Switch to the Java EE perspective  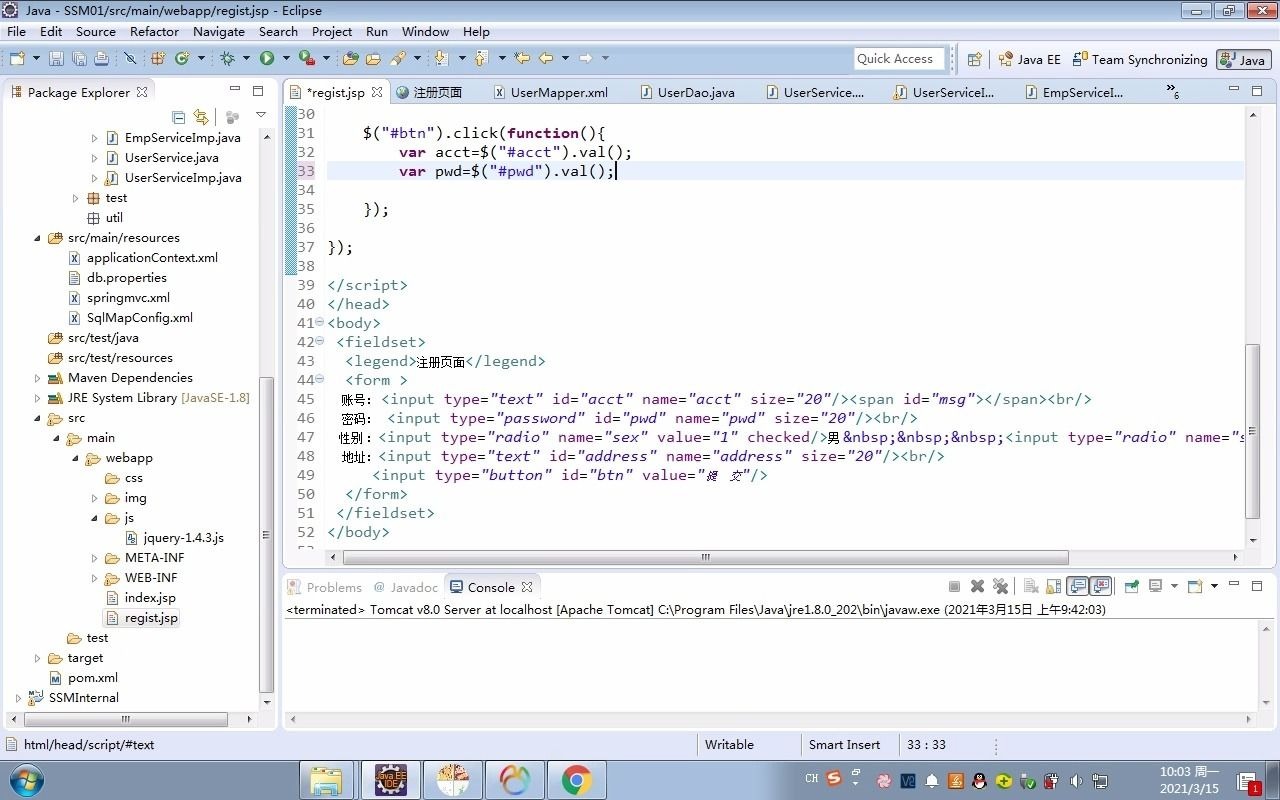[x=1029, y=59]
